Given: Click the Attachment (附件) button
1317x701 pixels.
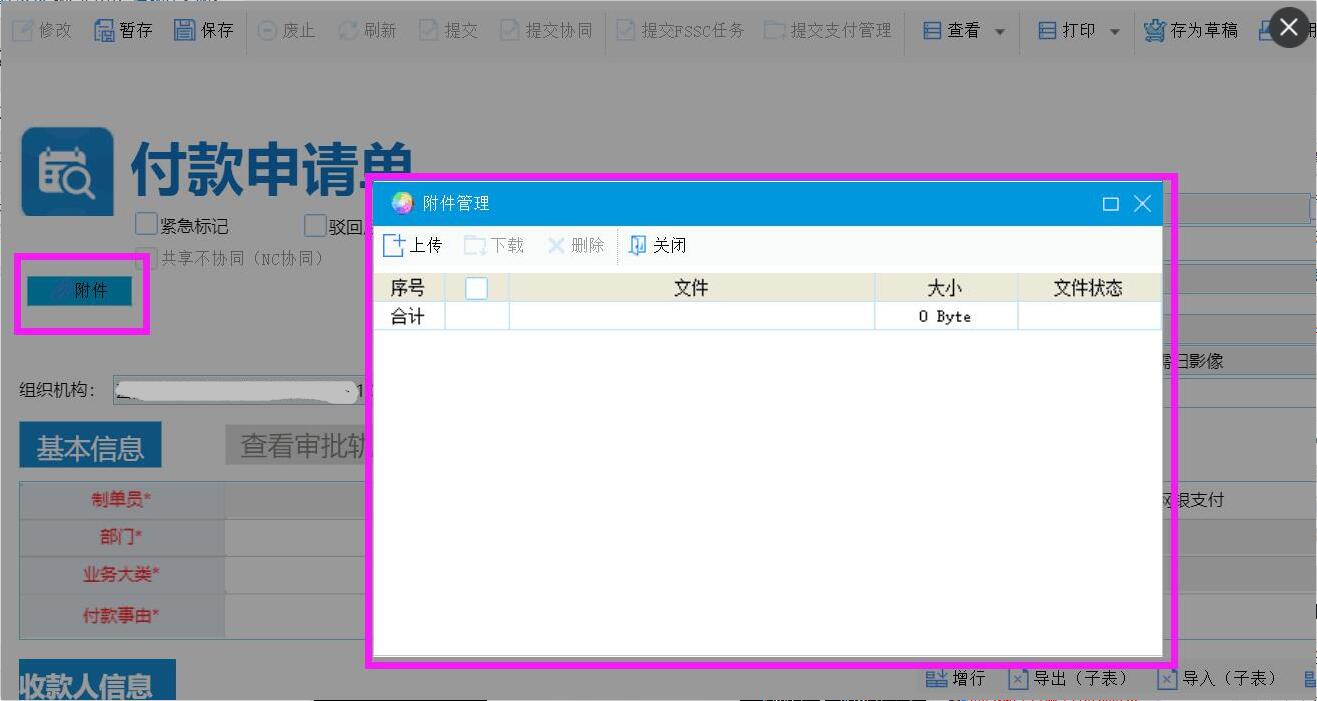Looking at the screenshot, I should tap(80, 291).
